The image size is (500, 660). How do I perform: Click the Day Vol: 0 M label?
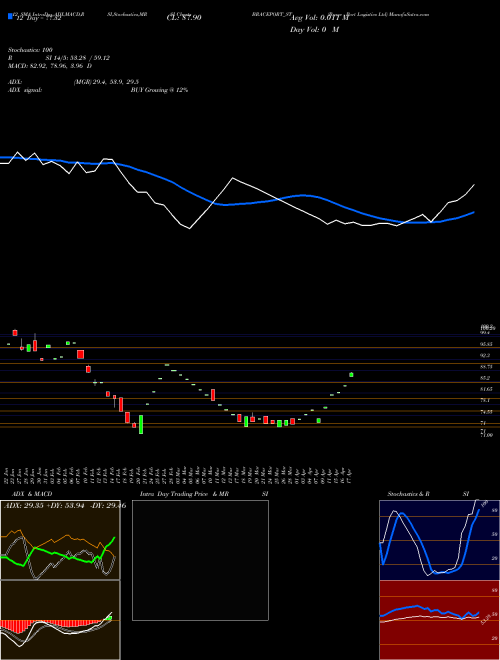click(x=314, y=30)
